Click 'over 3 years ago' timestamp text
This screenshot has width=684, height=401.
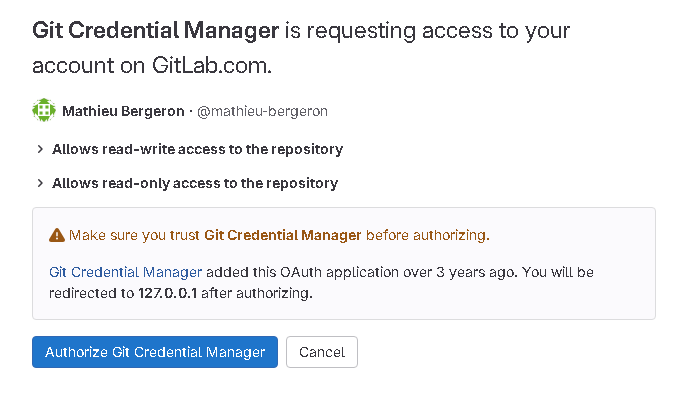click(x=460, y=272)
